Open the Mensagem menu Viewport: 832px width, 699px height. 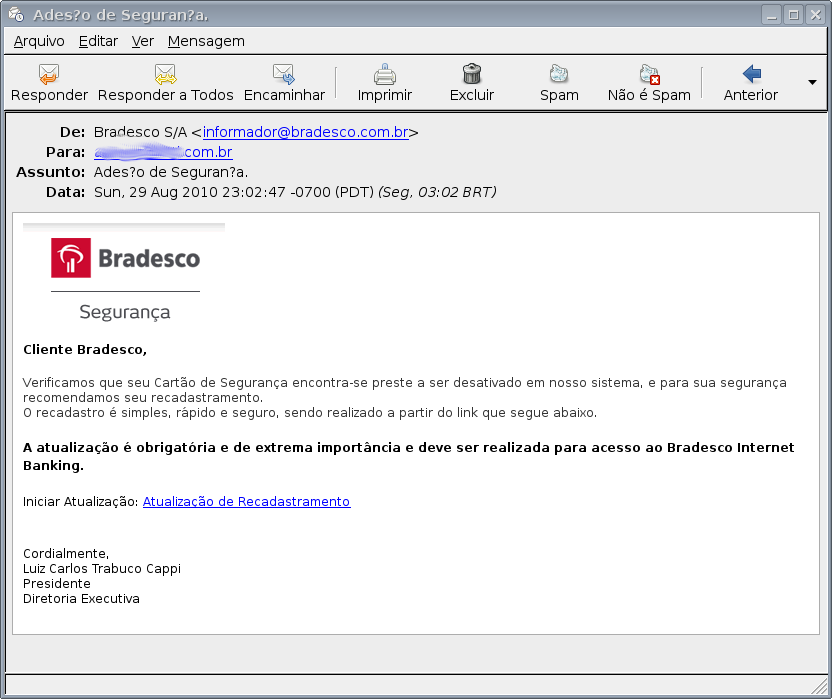coord(206,41)
